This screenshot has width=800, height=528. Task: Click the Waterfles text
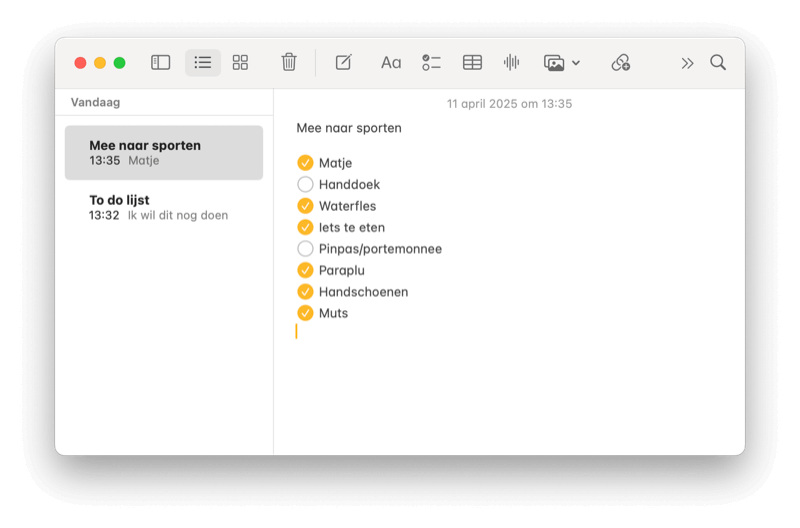tap(347, 206)
